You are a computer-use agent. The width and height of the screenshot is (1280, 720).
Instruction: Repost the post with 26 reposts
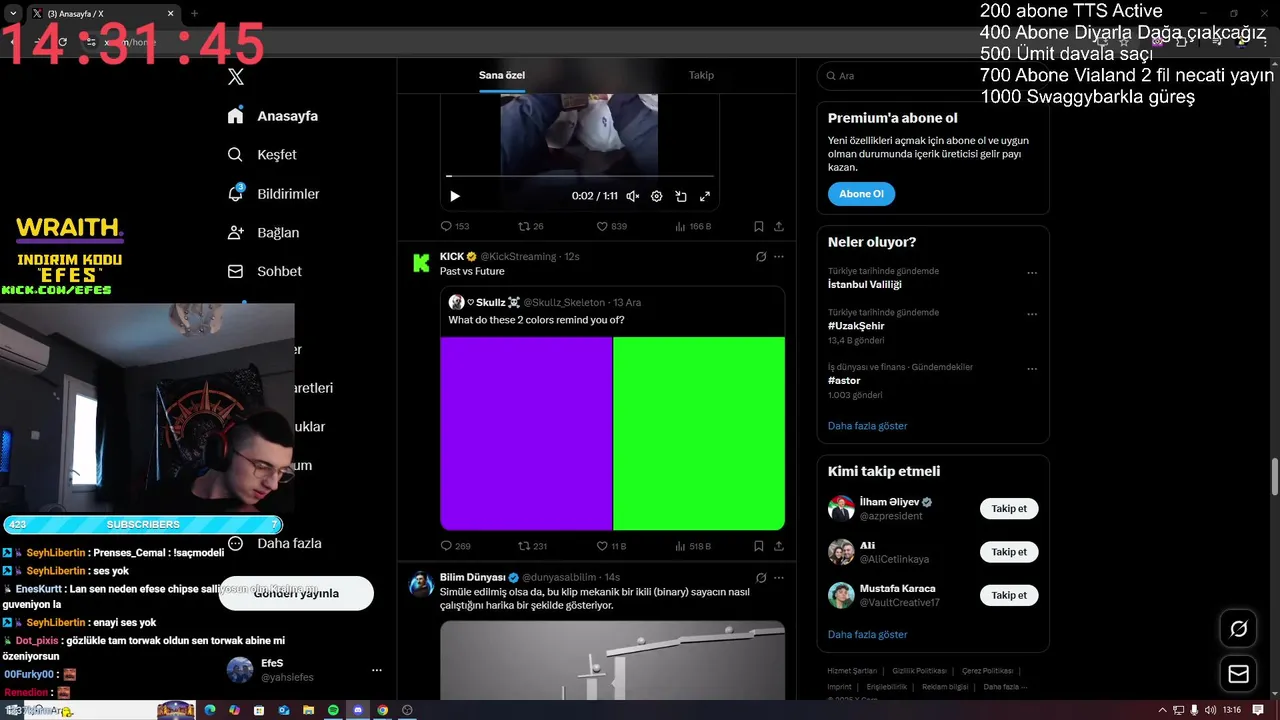531,227
